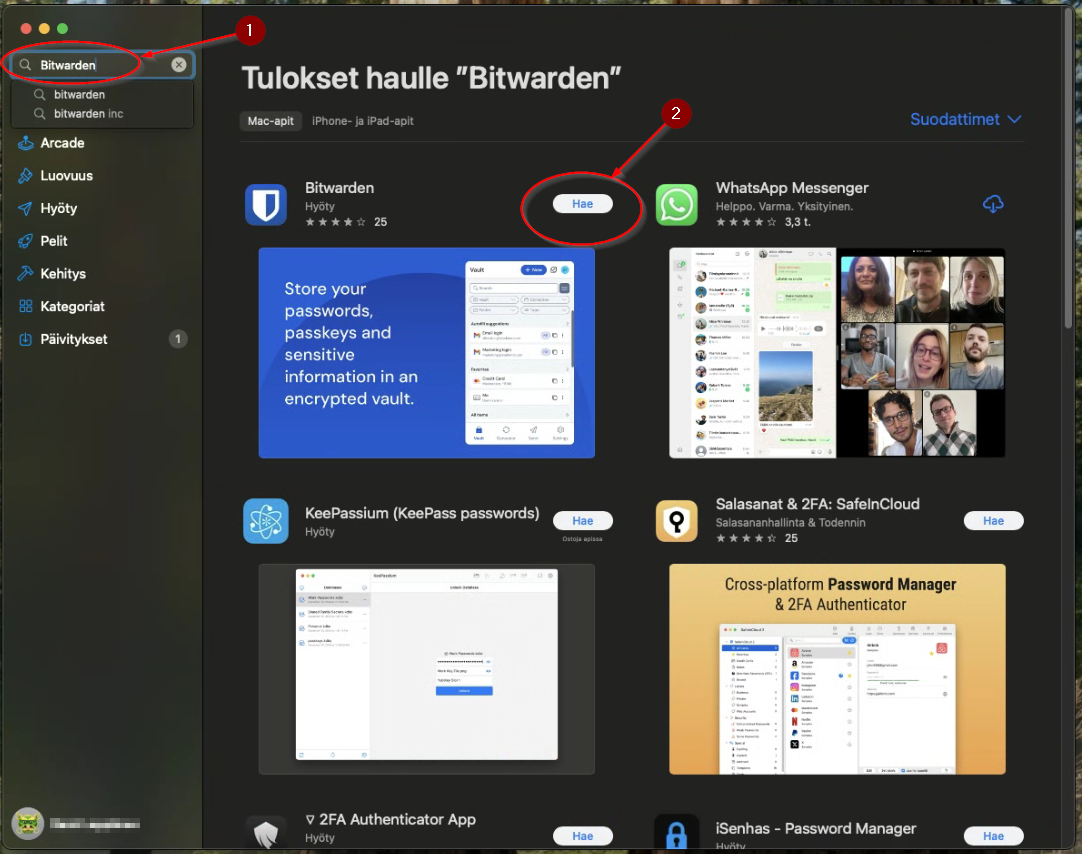The height and width of the screenshot is (854, 1082).
Task: Switch to the Mac-apit tab
Action: point(270,121)
